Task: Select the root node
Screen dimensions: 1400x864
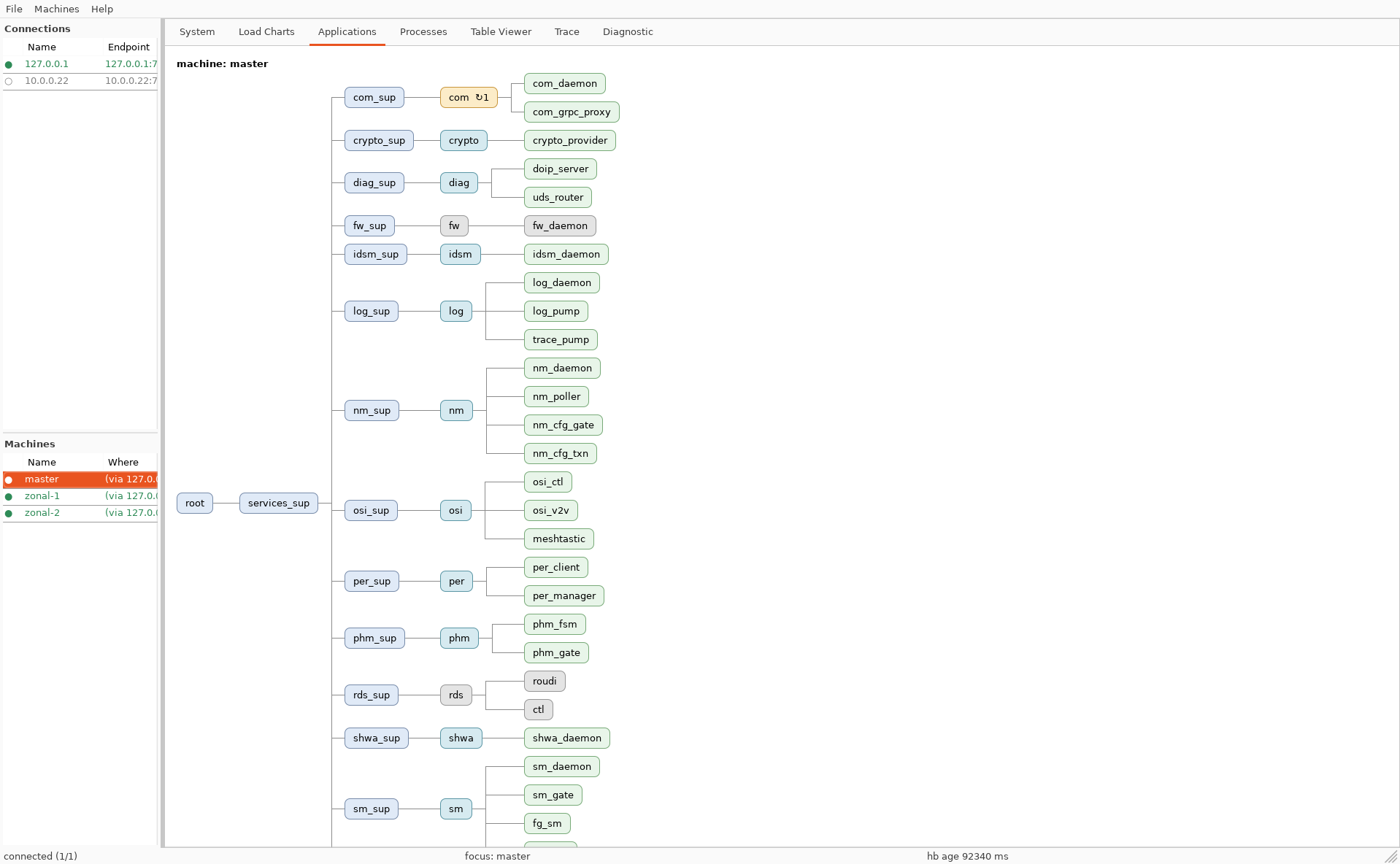Action: [x=195, y=504]
